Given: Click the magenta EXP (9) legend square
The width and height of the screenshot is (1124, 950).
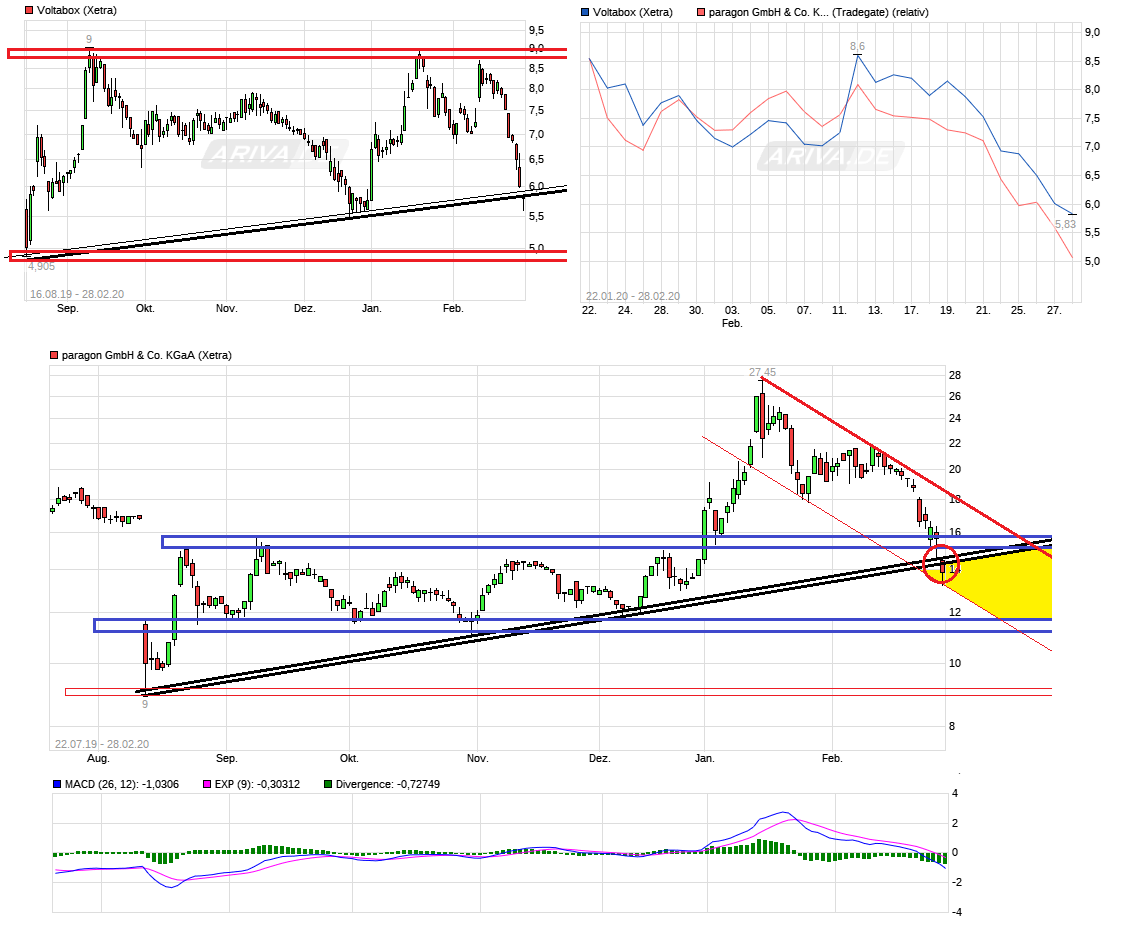Looking at the screenshot, I should [x=207, y=784].
